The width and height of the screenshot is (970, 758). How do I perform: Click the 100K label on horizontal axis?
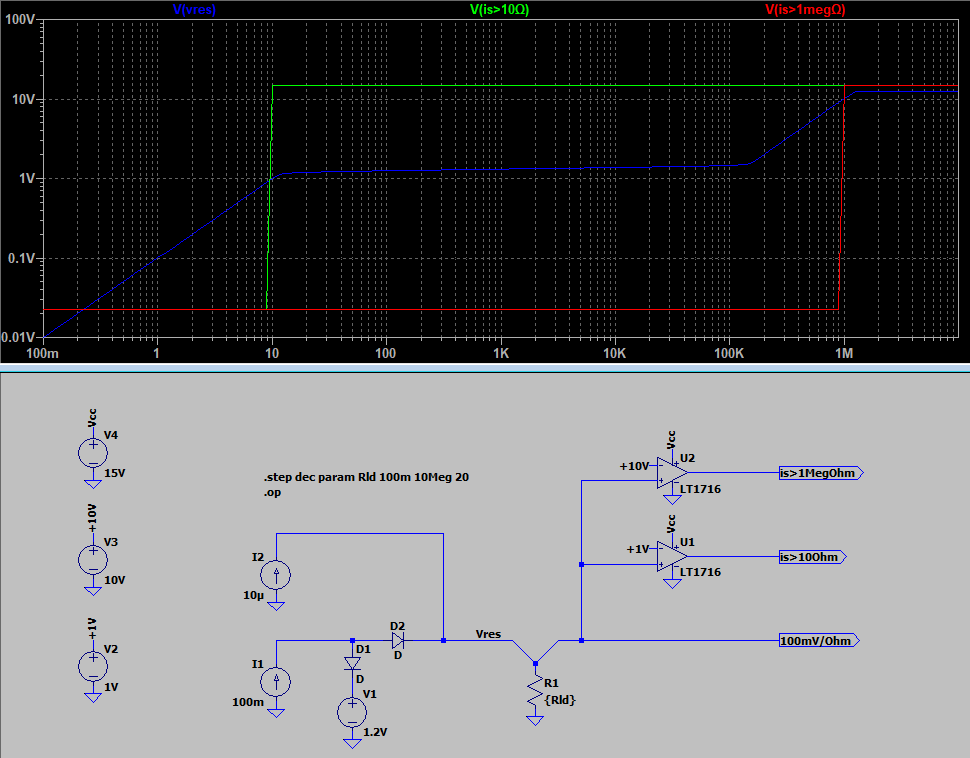(729, 353)
